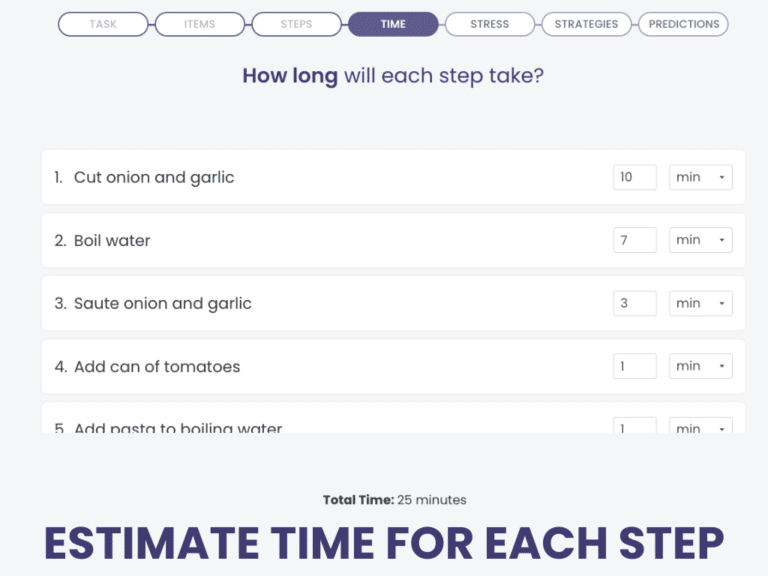Select the active Time tab
This screenshot has width=768, height=576.
point(393,24)
